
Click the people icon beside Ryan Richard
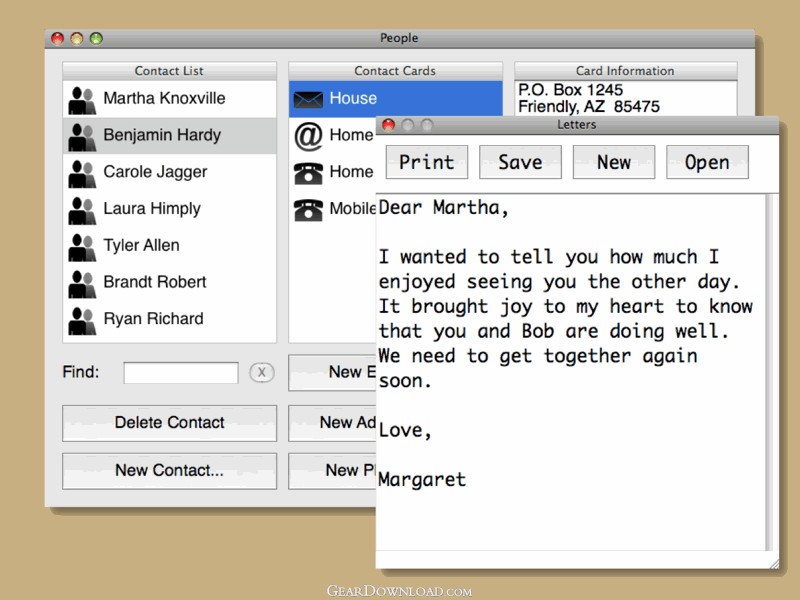coord(82,320)
